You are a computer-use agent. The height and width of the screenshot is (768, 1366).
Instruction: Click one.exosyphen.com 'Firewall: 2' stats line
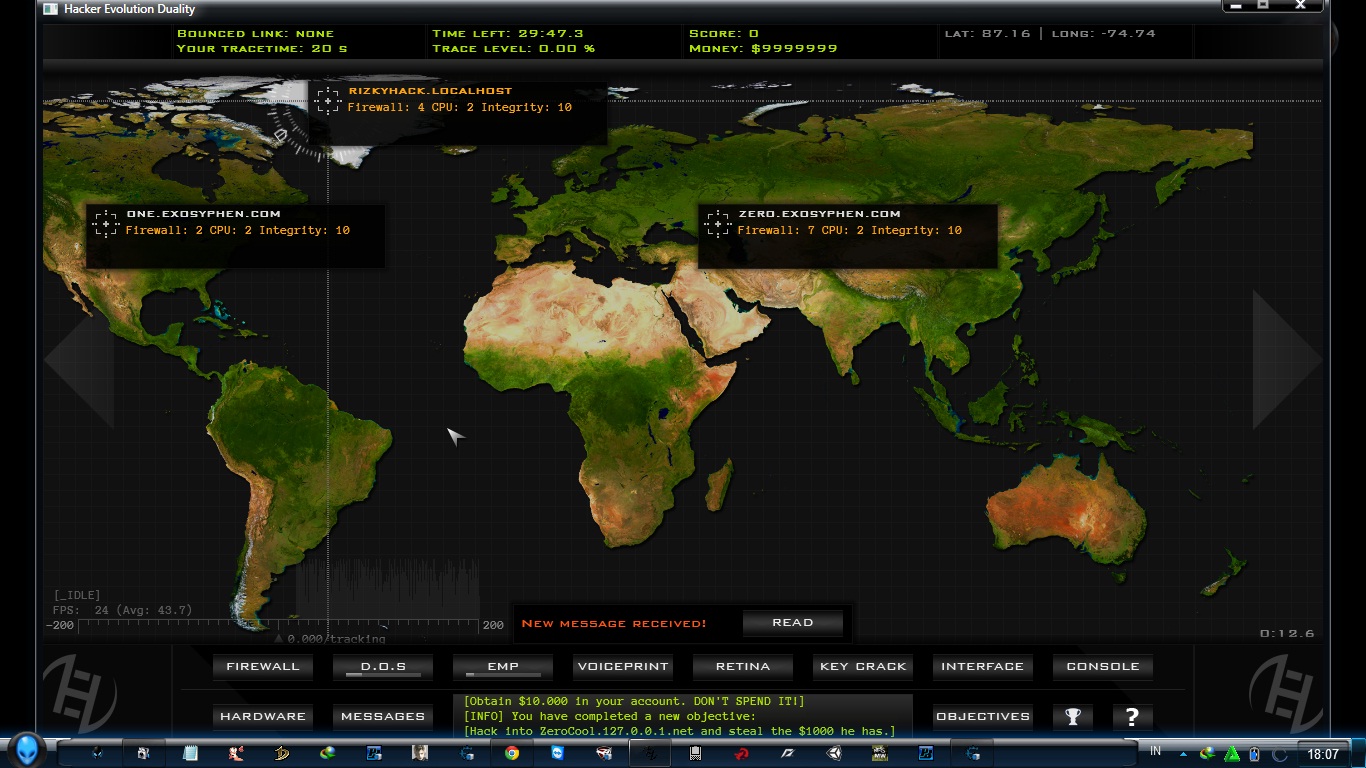coord(238,231)
